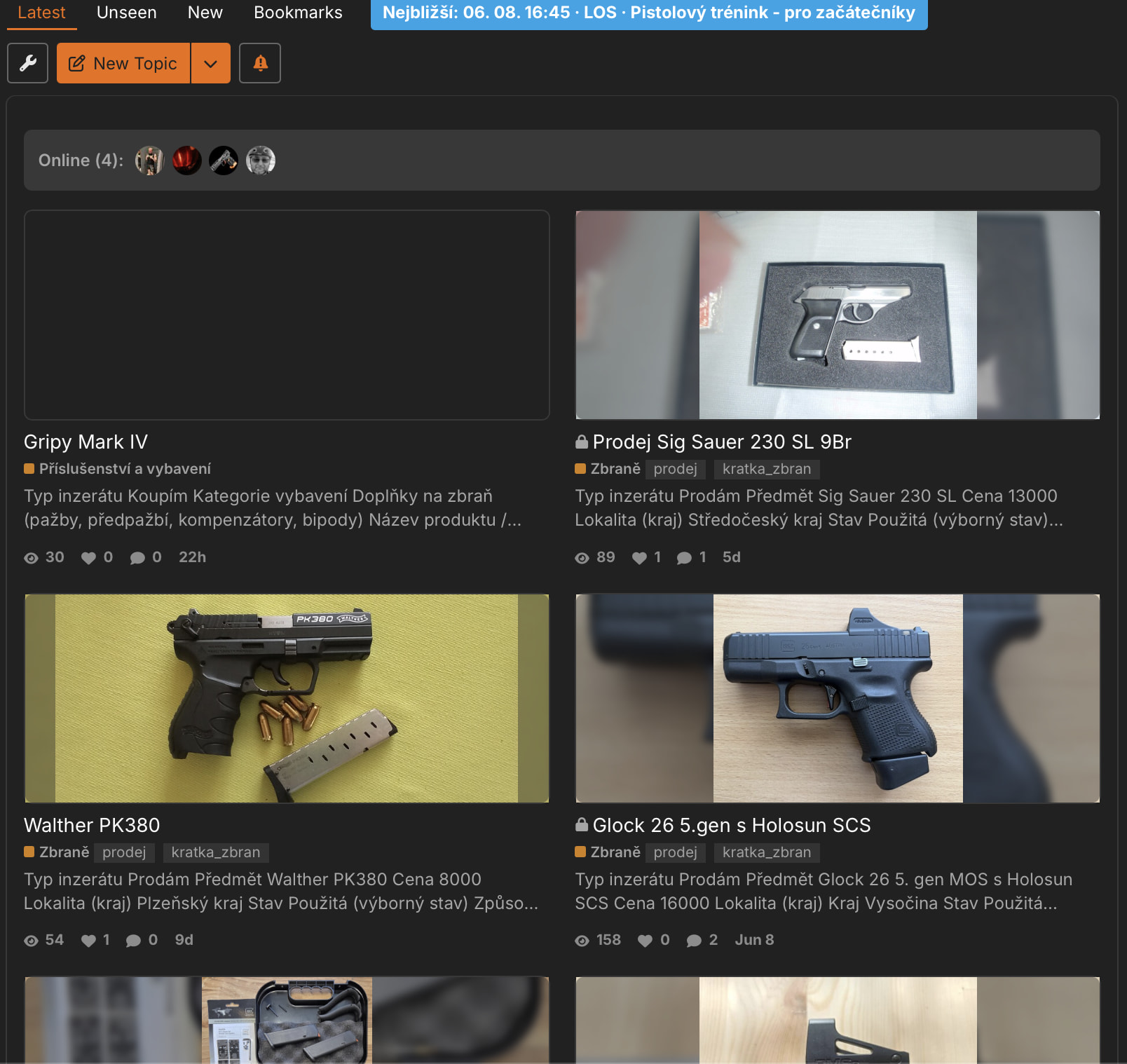Click the '22h' timestamp on Gripy Mark IV

[193, 557]
